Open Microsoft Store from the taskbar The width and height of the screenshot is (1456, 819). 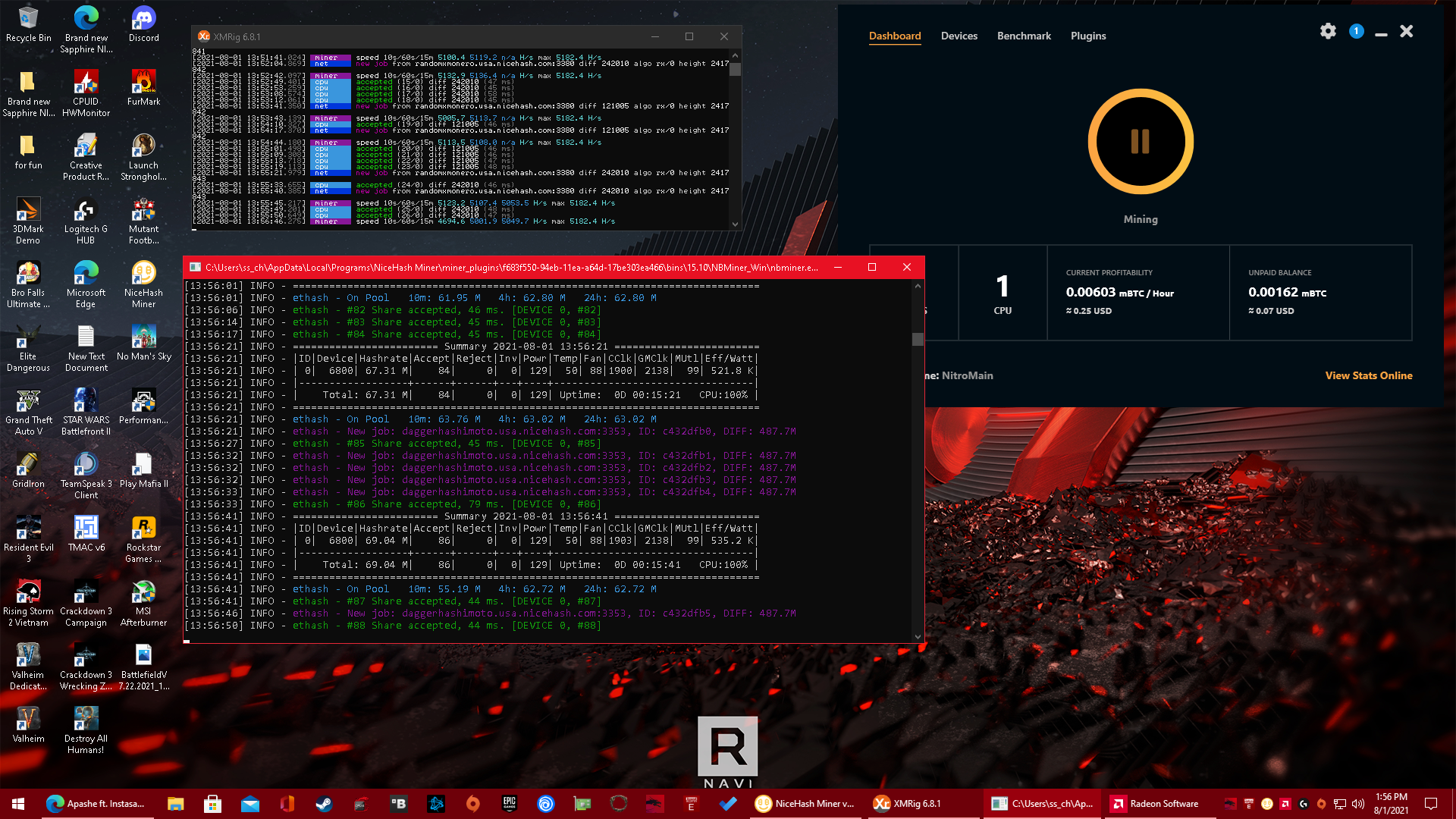(212, 804)
